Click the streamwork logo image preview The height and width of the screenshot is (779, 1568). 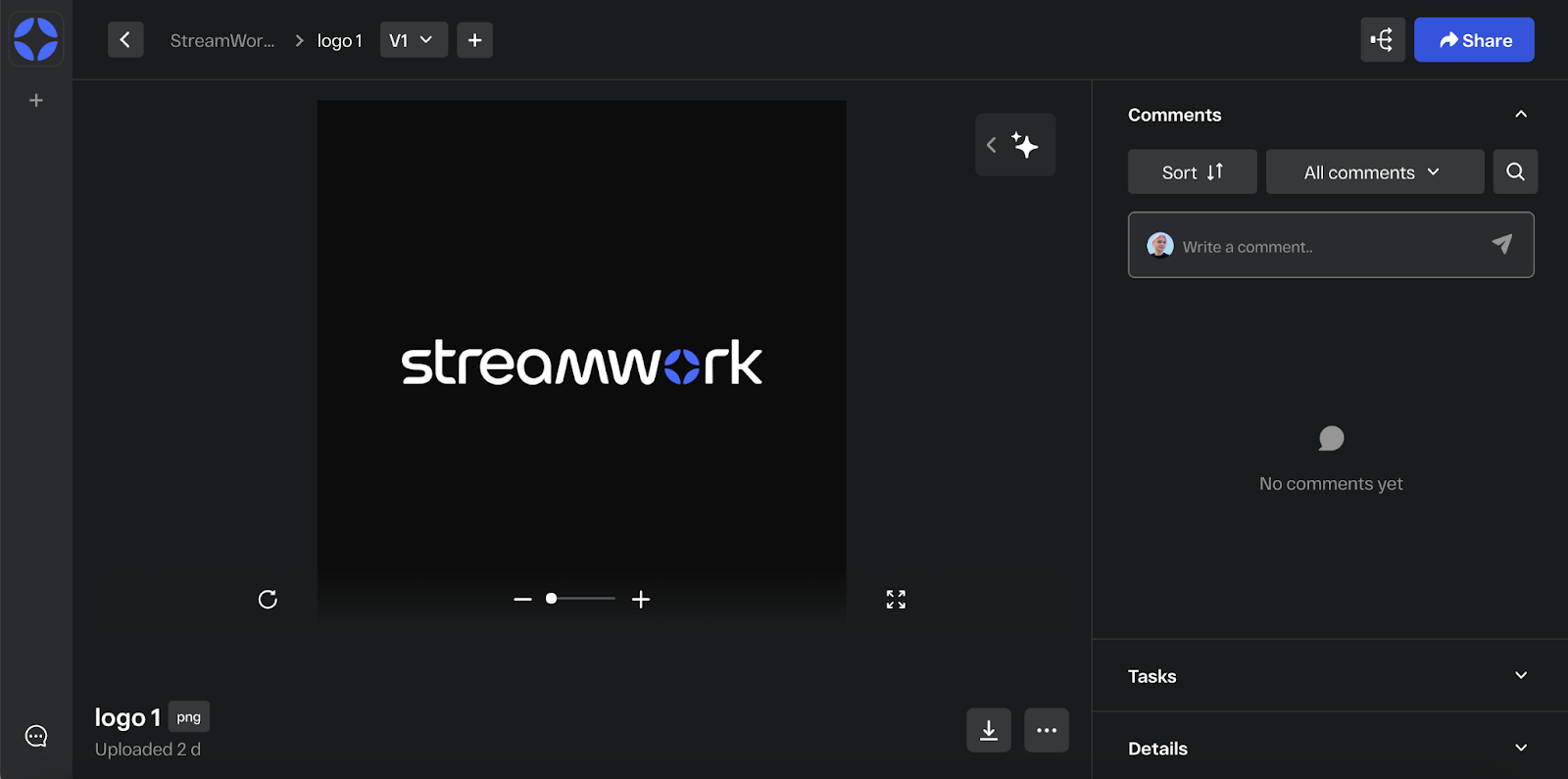581,363
